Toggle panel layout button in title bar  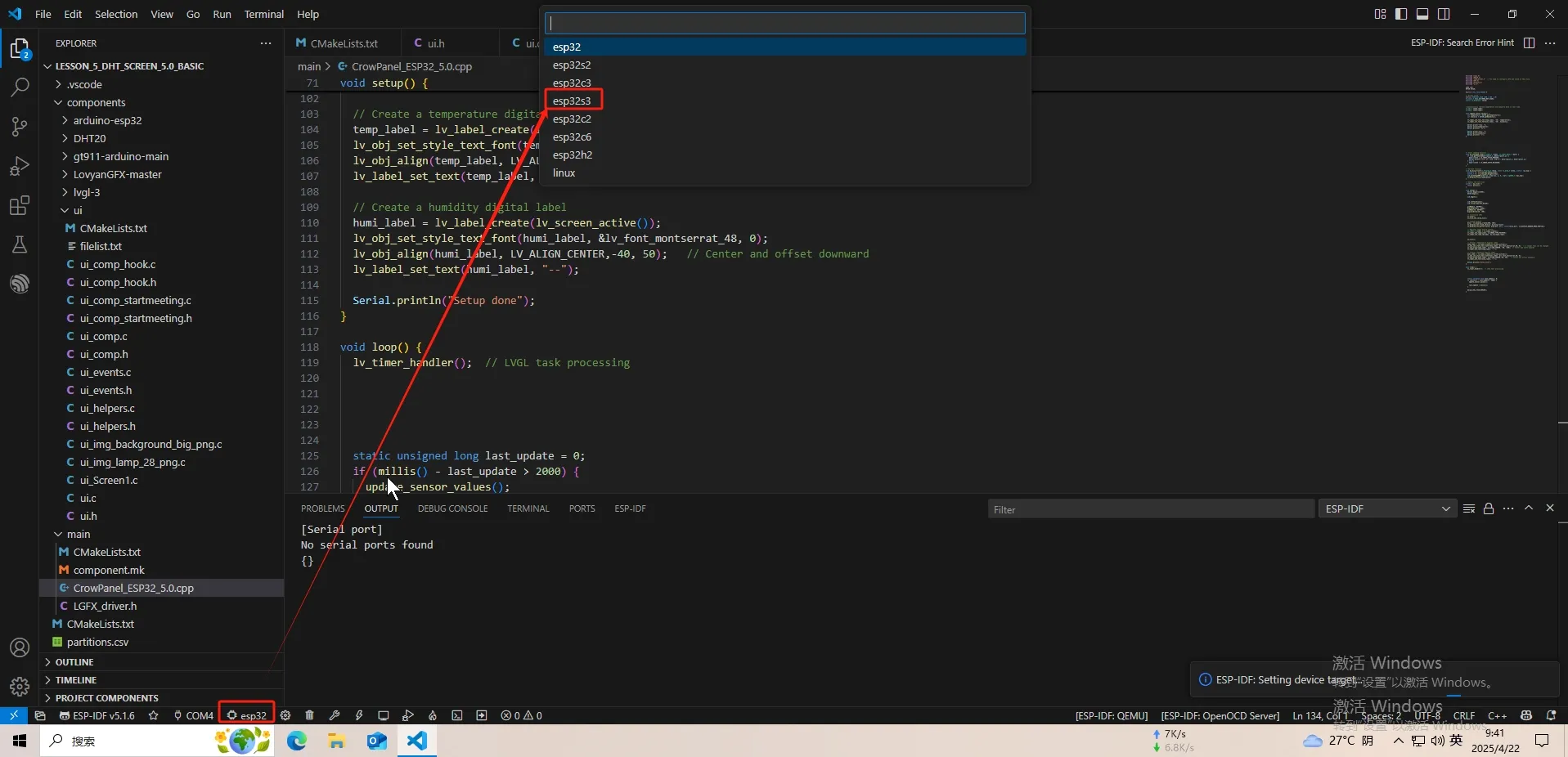(x=1422, y=14)
